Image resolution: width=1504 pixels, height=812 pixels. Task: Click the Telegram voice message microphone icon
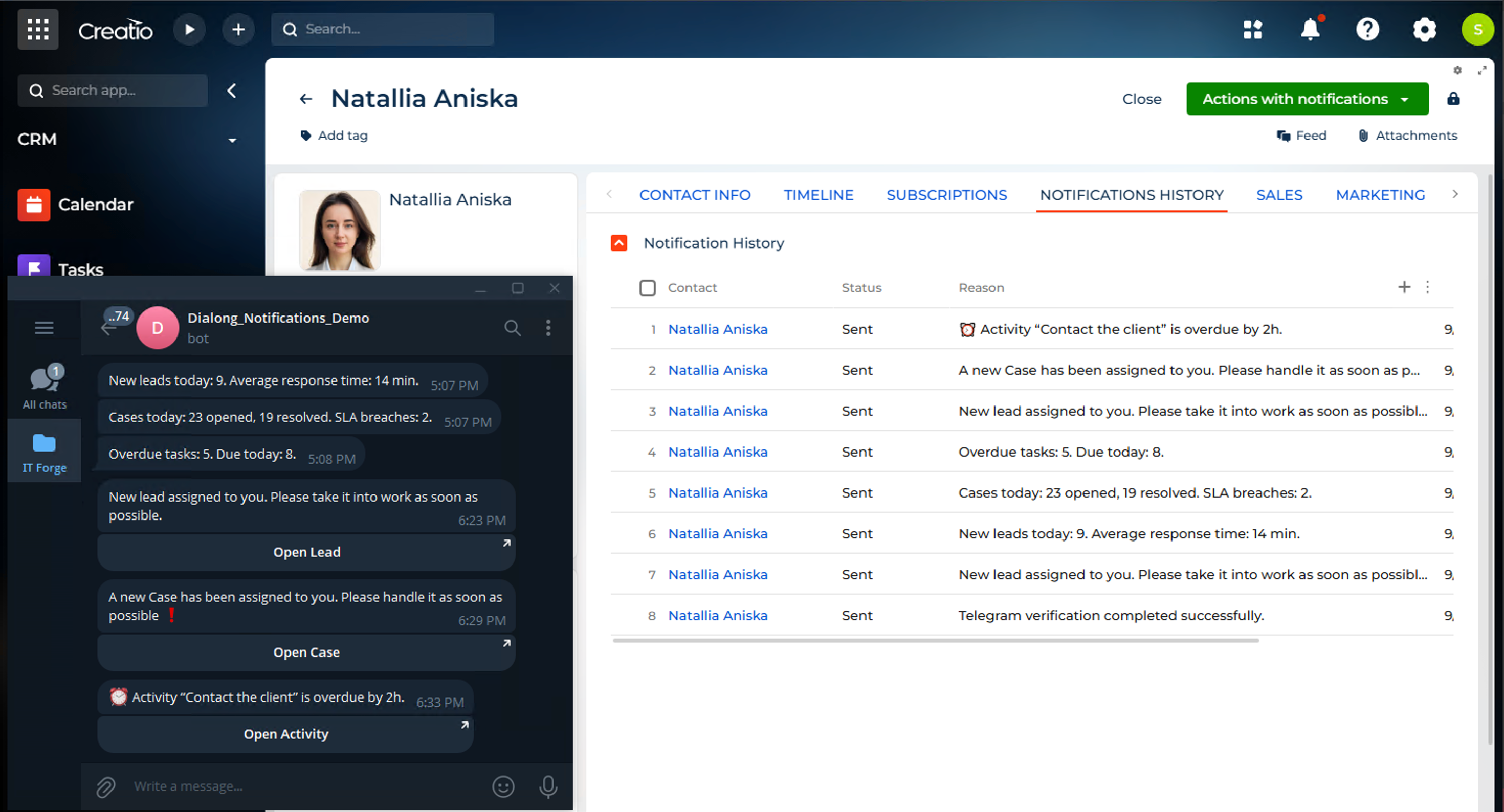pyautogui.click(x=548, y=786)
